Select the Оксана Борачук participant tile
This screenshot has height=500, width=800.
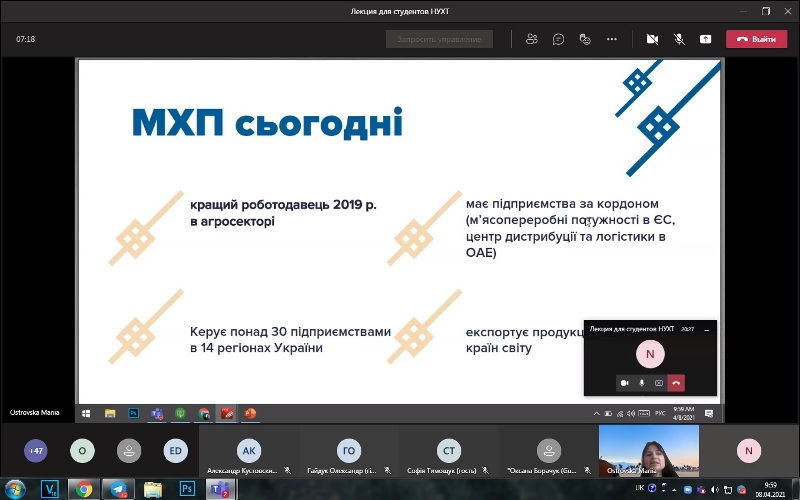549,452
